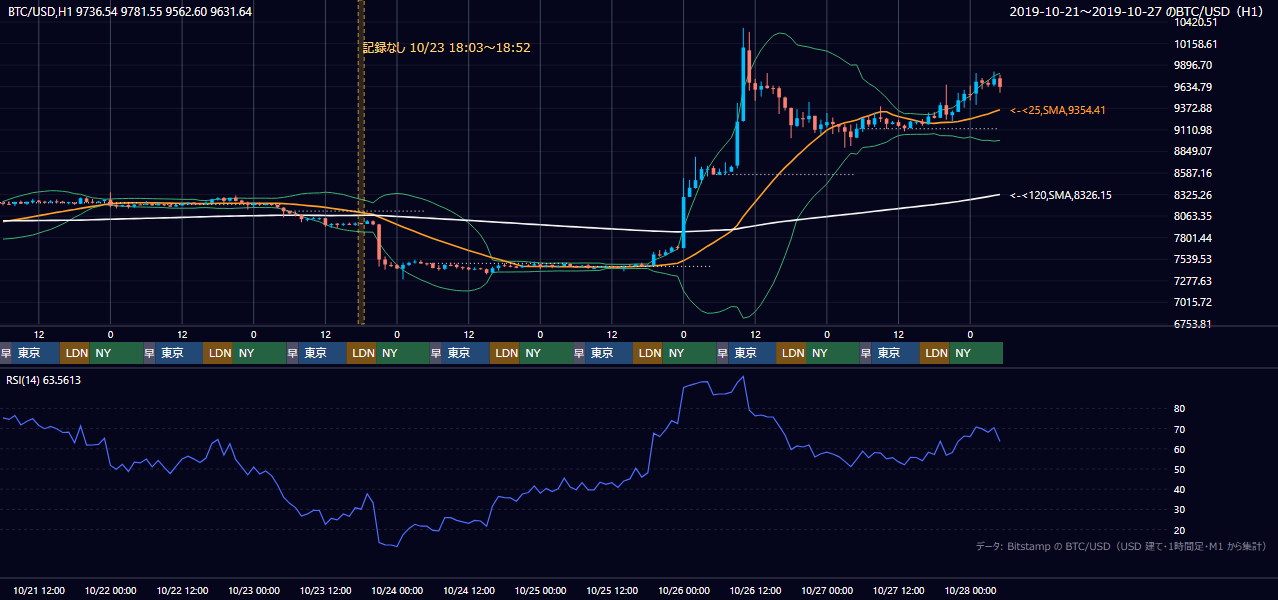Click price axis value 6753.81
Screen dimensions: 1278x600
pos(1193,324)
